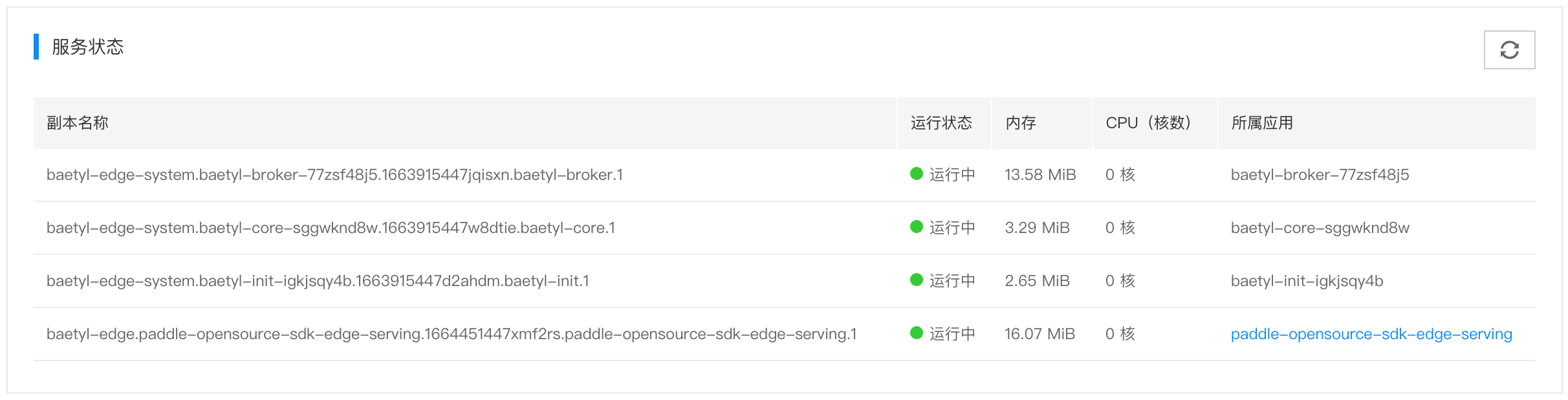Click the baetyl-init.1 replica name
Image resolution: width=1568 pixels, height=400 pixels.
tap(318, 281)
